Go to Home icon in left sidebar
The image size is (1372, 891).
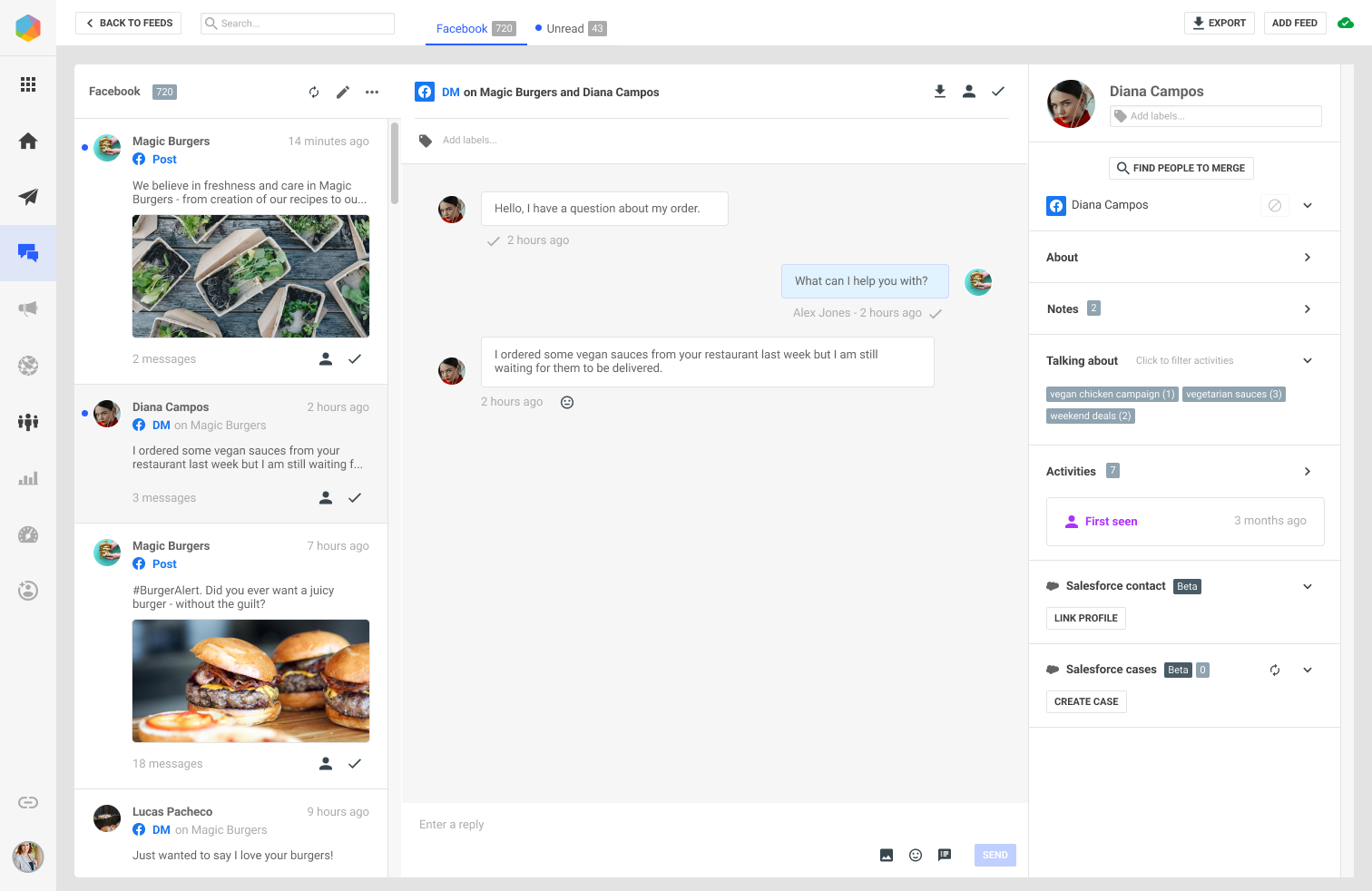click(28, 141)
